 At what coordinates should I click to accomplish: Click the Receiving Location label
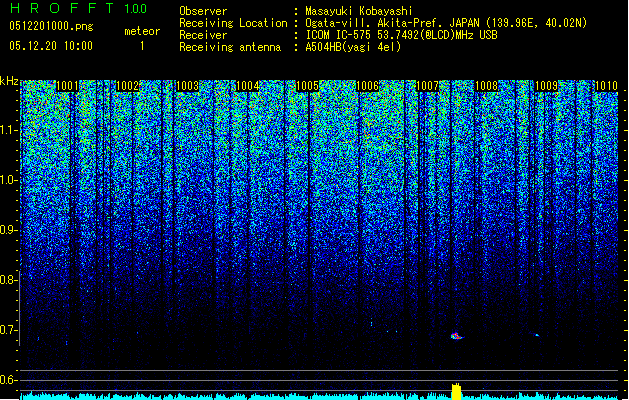tap(233, 23)
